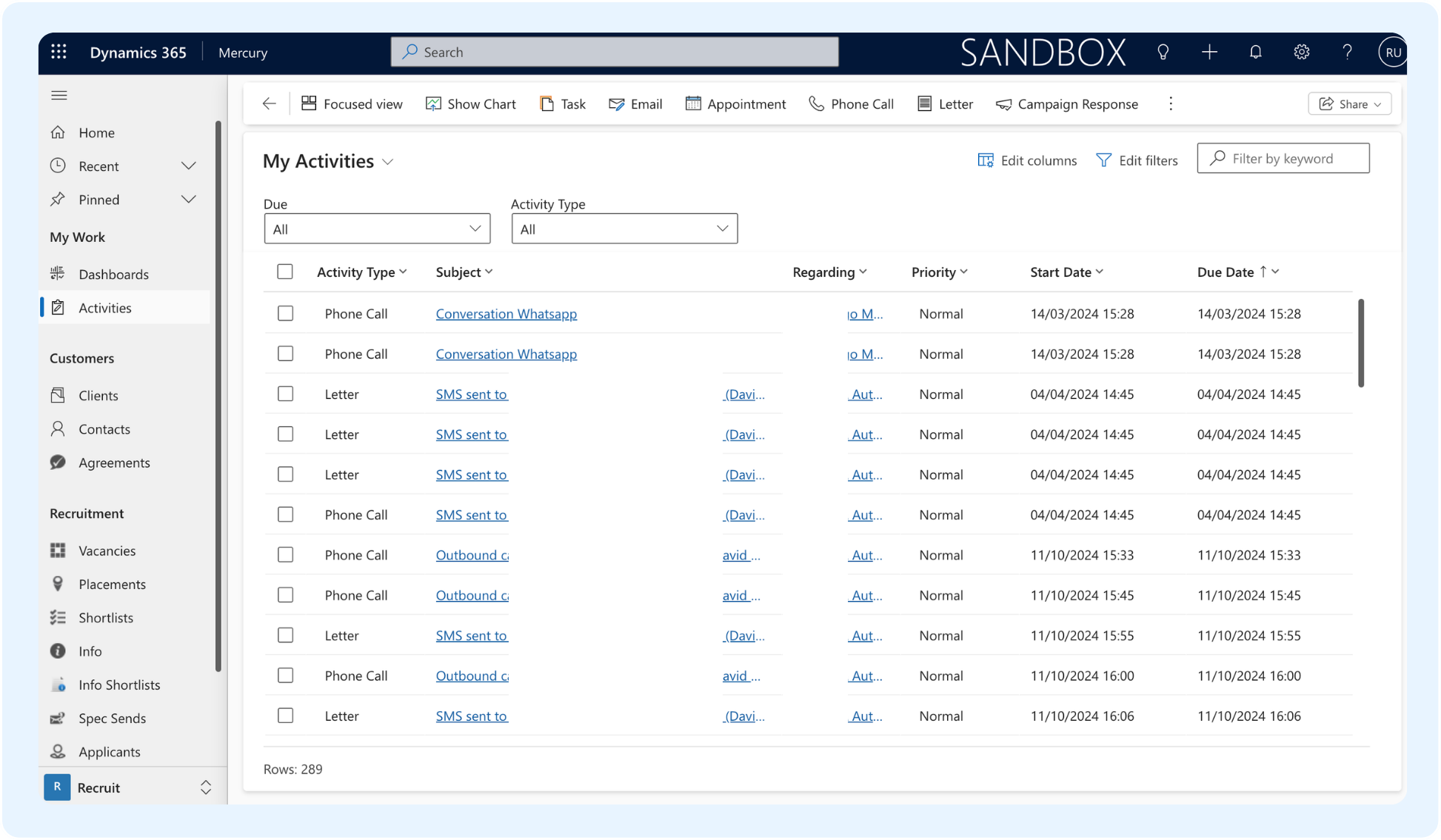1441x840 pixels.
Task: Click the plus quick create icon
Action: point(1209,52)
